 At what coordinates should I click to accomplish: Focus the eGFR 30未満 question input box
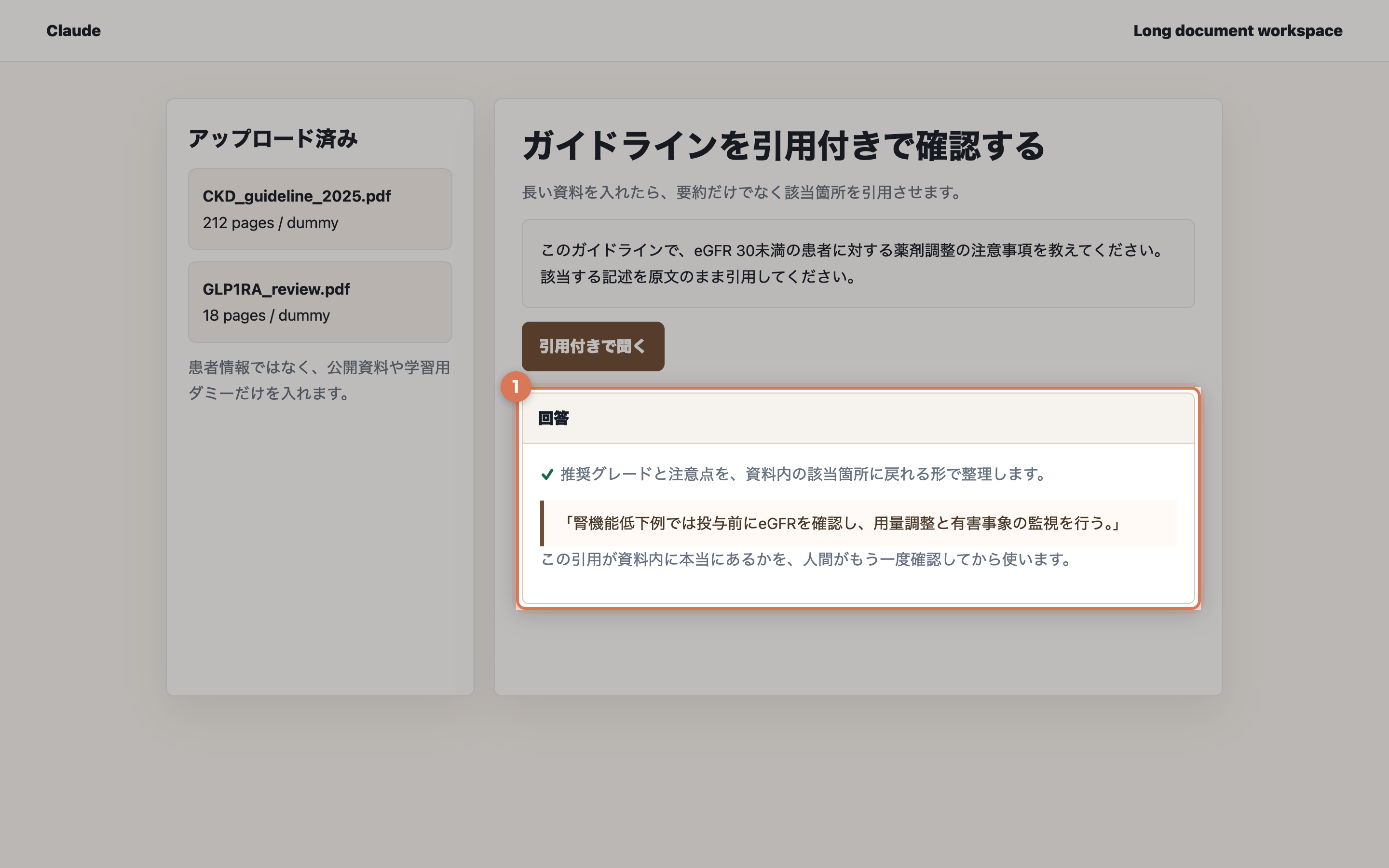(x=858, y=263)
